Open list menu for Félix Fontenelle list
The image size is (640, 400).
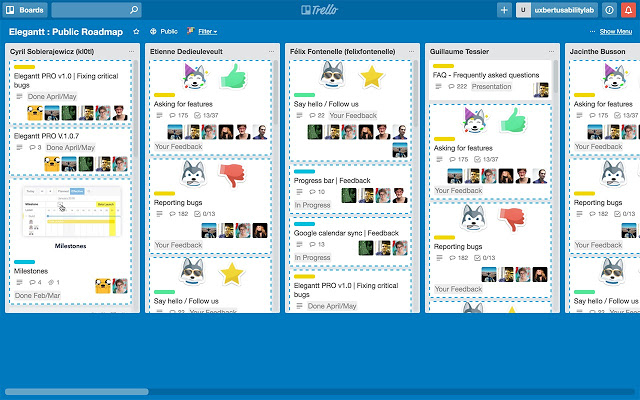(x=411, y=51)
